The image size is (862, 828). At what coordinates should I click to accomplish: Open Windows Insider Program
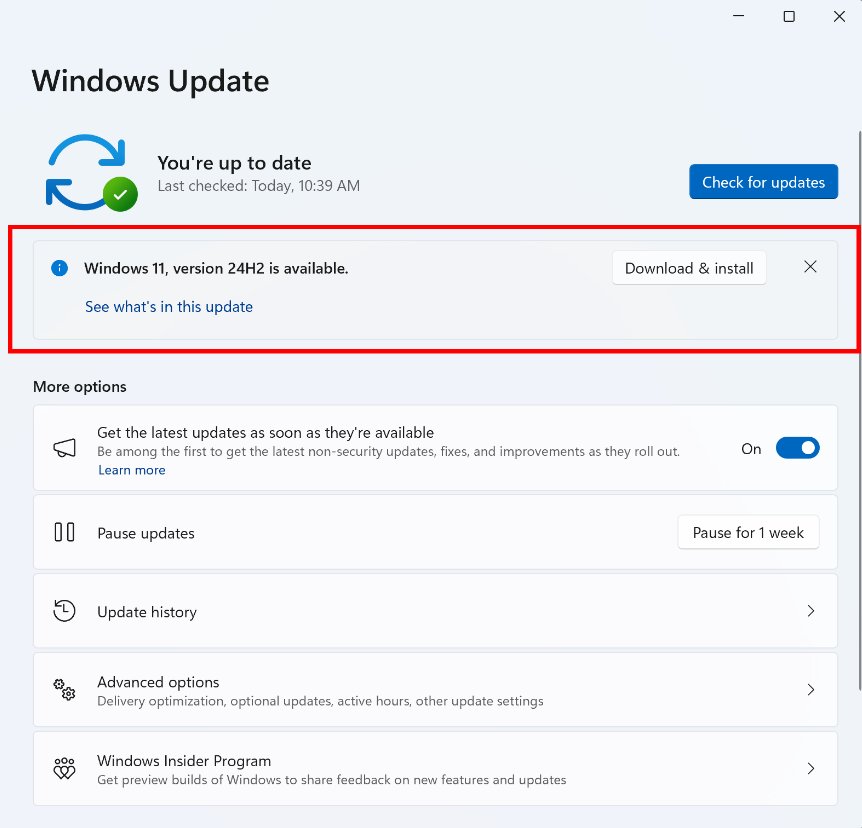point(435,769)
